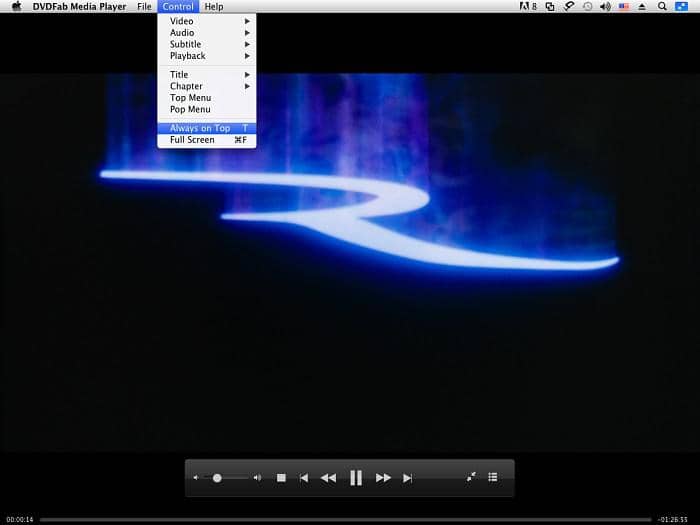Viewport: 700px width, 525px height.
Task: Skip to the previous chapter
Action: [304, 478]
